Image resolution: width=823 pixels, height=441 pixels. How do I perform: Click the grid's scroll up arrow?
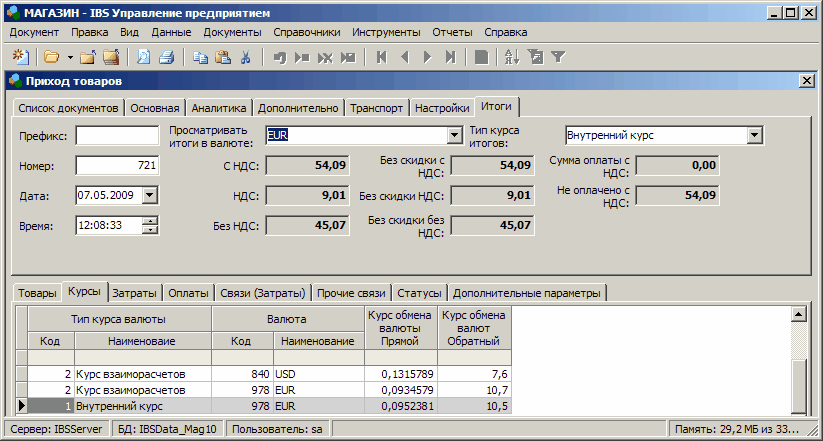tap(798, 315)
